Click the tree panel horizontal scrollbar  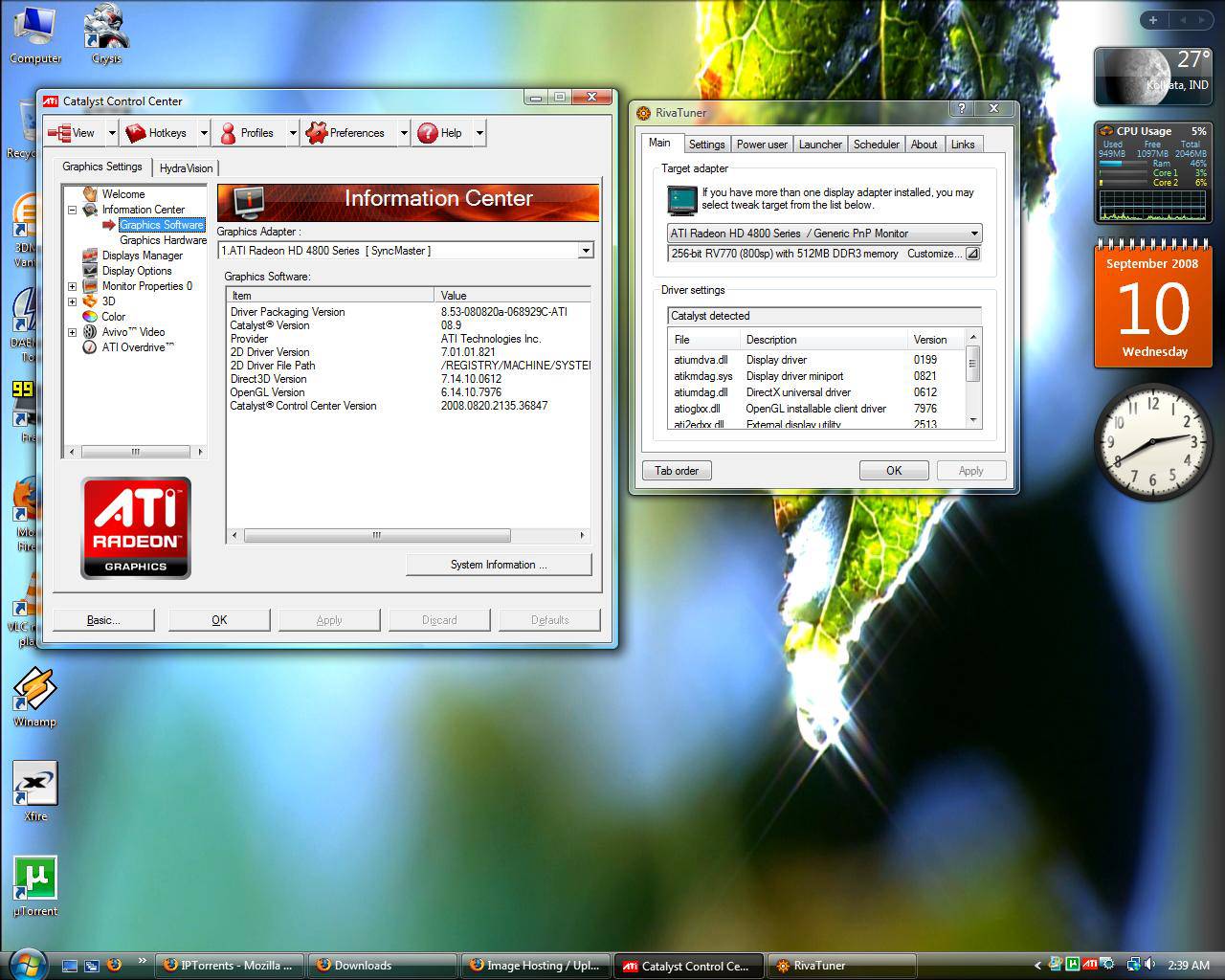click(135, 452)
